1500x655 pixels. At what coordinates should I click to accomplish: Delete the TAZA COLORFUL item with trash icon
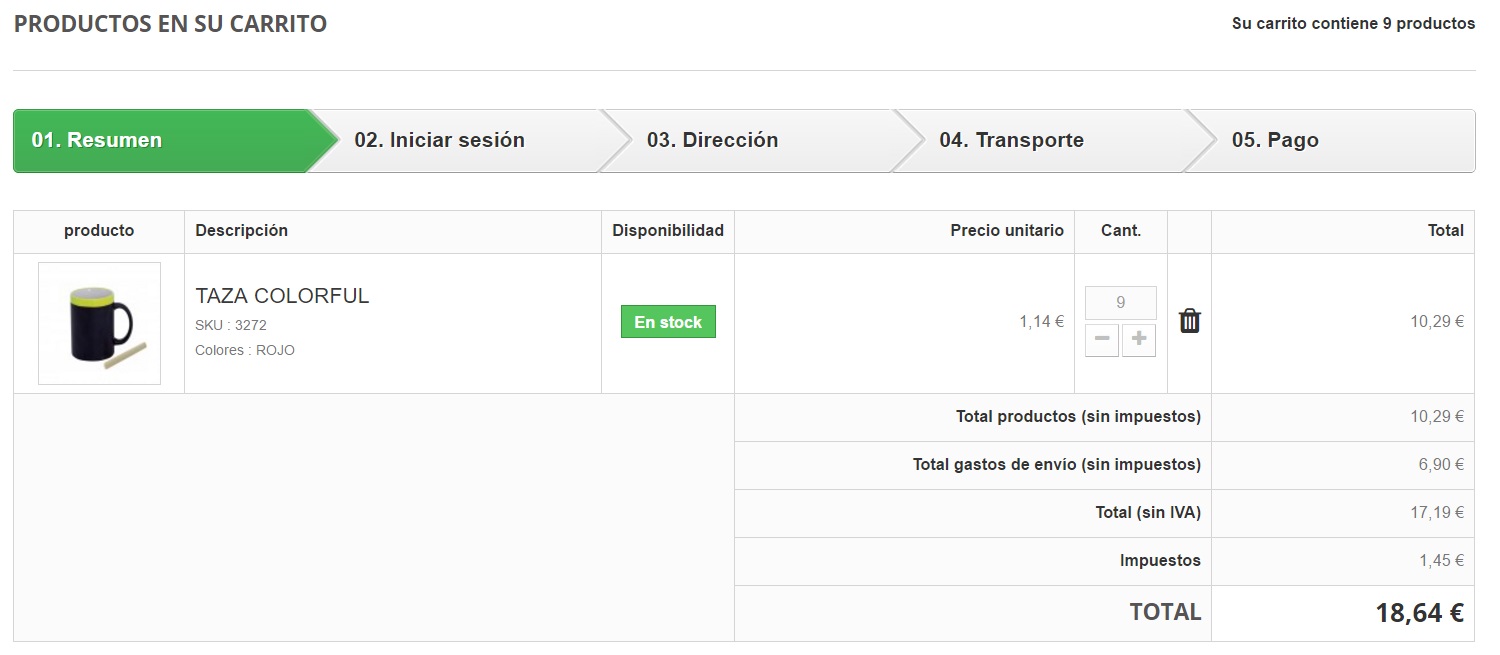[1189, 322]
